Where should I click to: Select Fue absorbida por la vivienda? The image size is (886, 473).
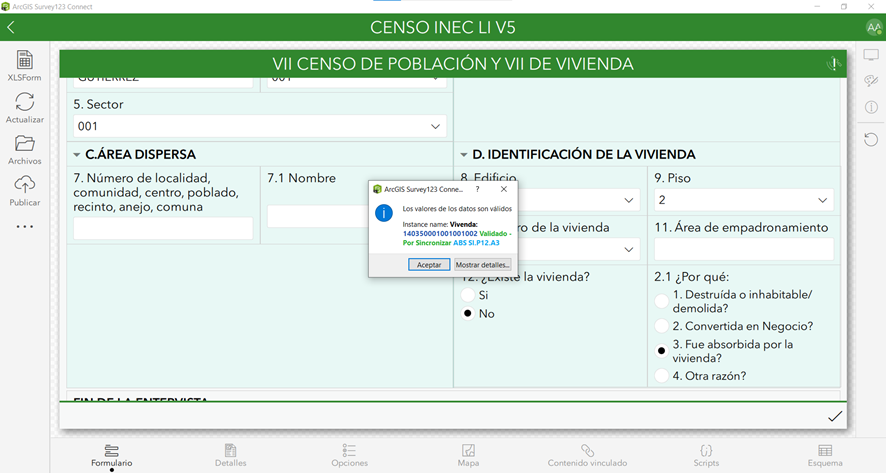(x=661, y=351)
